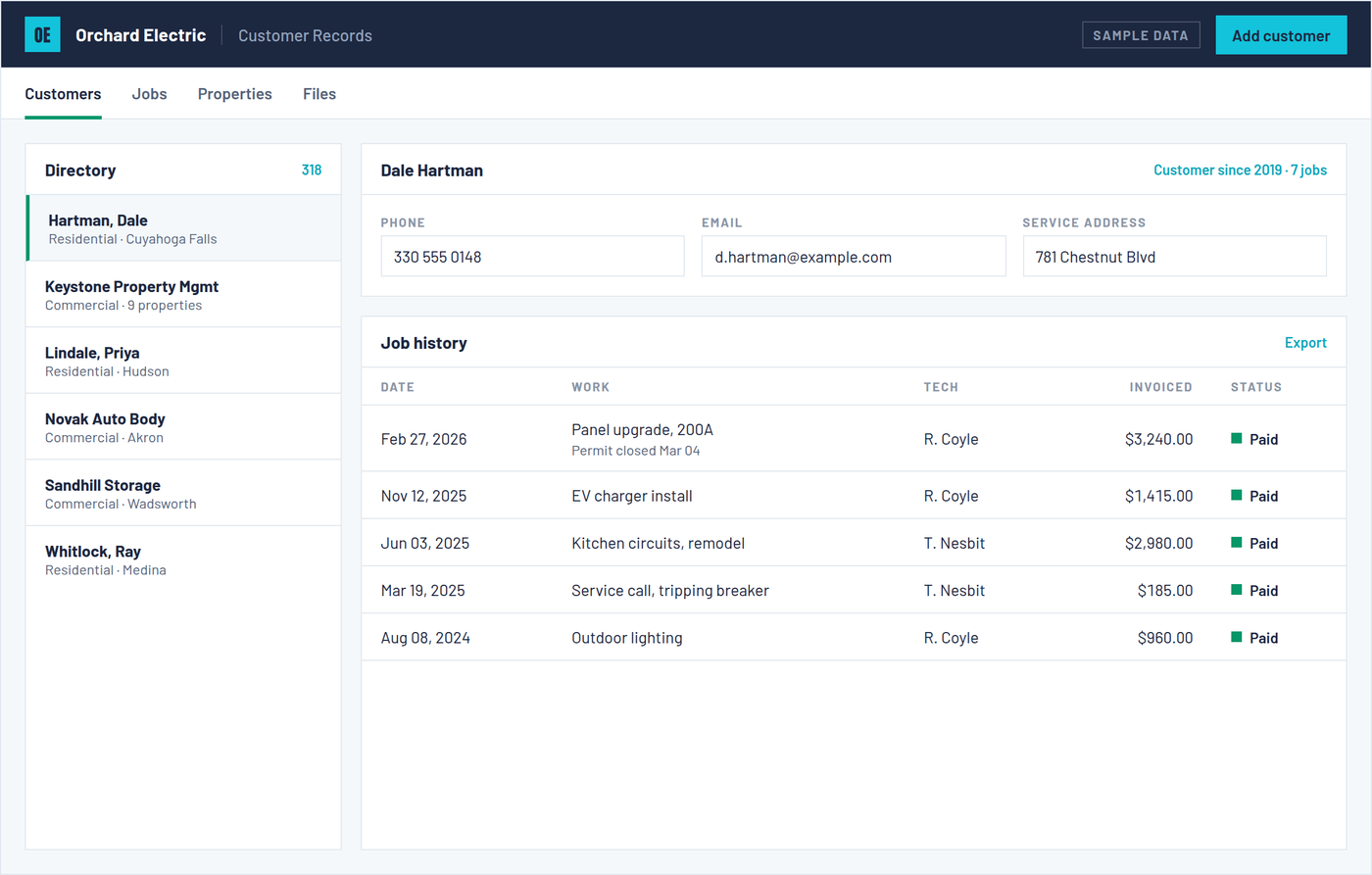
Task: Click the SAMPLE DATA badge
Action: (1141, 35)
